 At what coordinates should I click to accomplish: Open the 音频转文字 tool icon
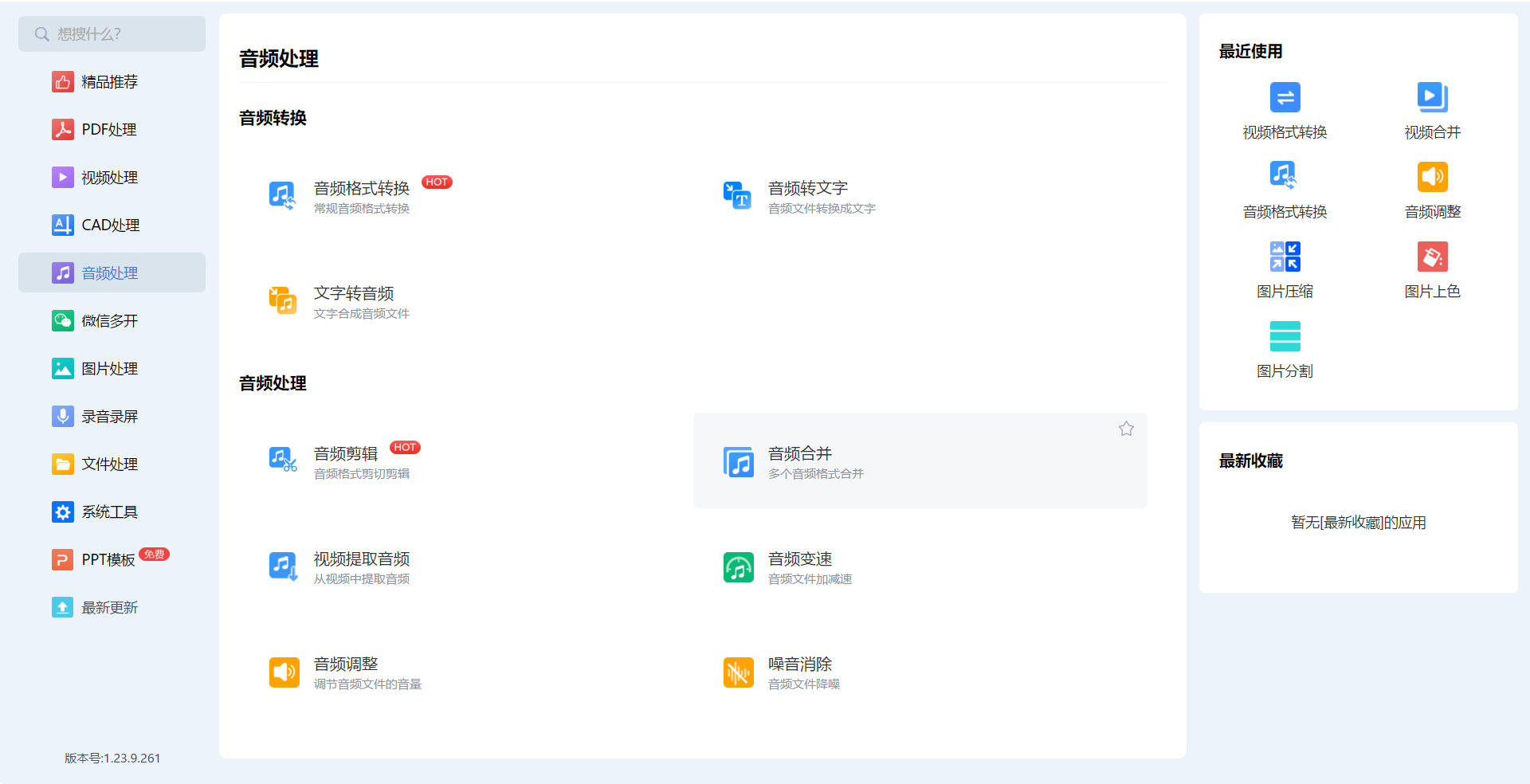738,196
